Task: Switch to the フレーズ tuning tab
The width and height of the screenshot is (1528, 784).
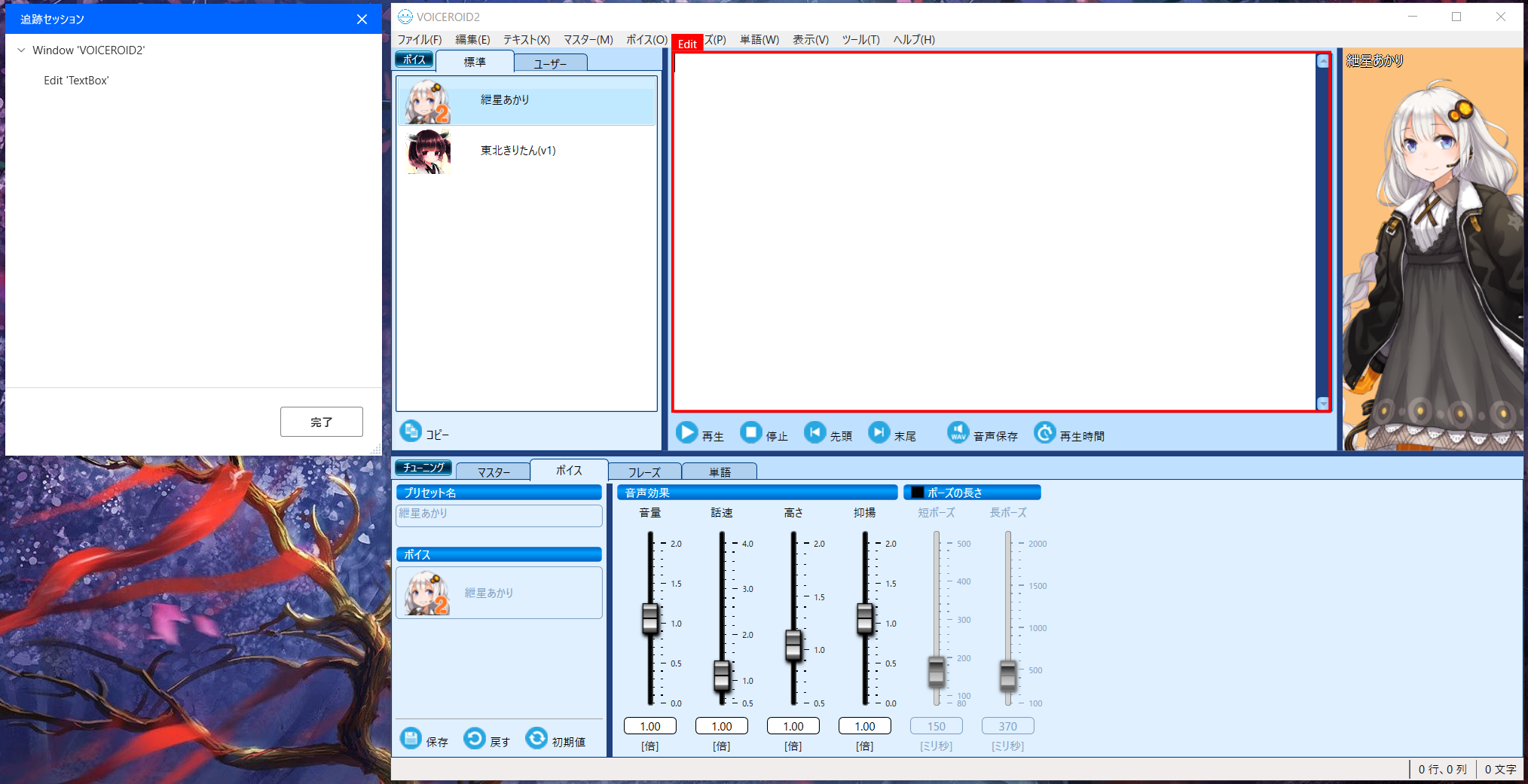Action: (645, 472)
